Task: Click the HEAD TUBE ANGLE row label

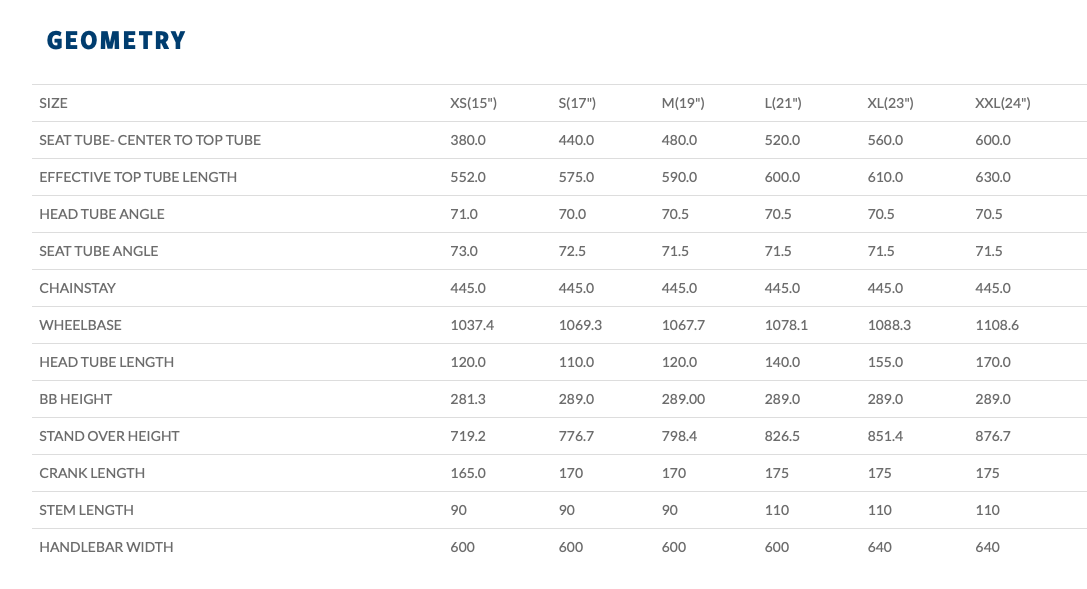Action: [102, 214]
